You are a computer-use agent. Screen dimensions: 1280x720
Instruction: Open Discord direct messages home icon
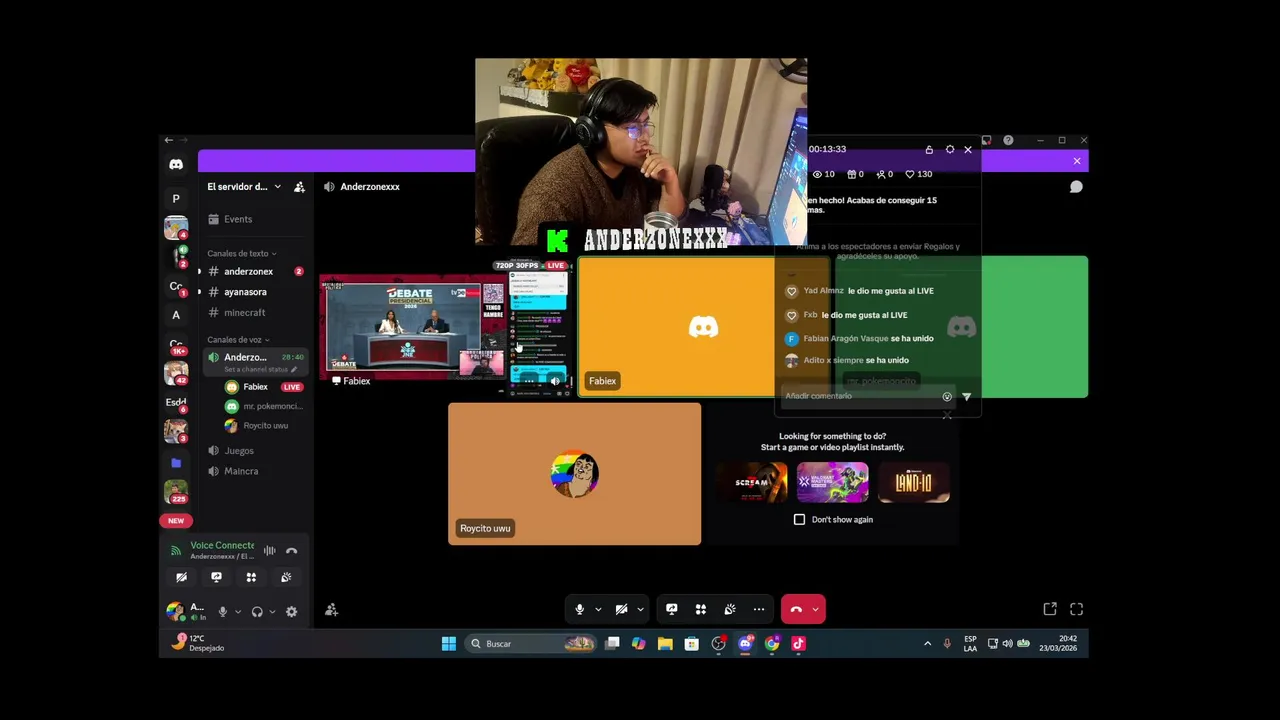[x=176, y=164]
